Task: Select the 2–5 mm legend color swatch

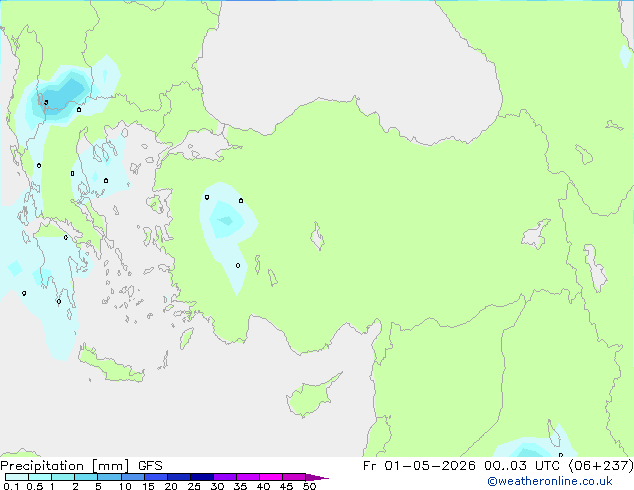Action: [x=86, y=477]
